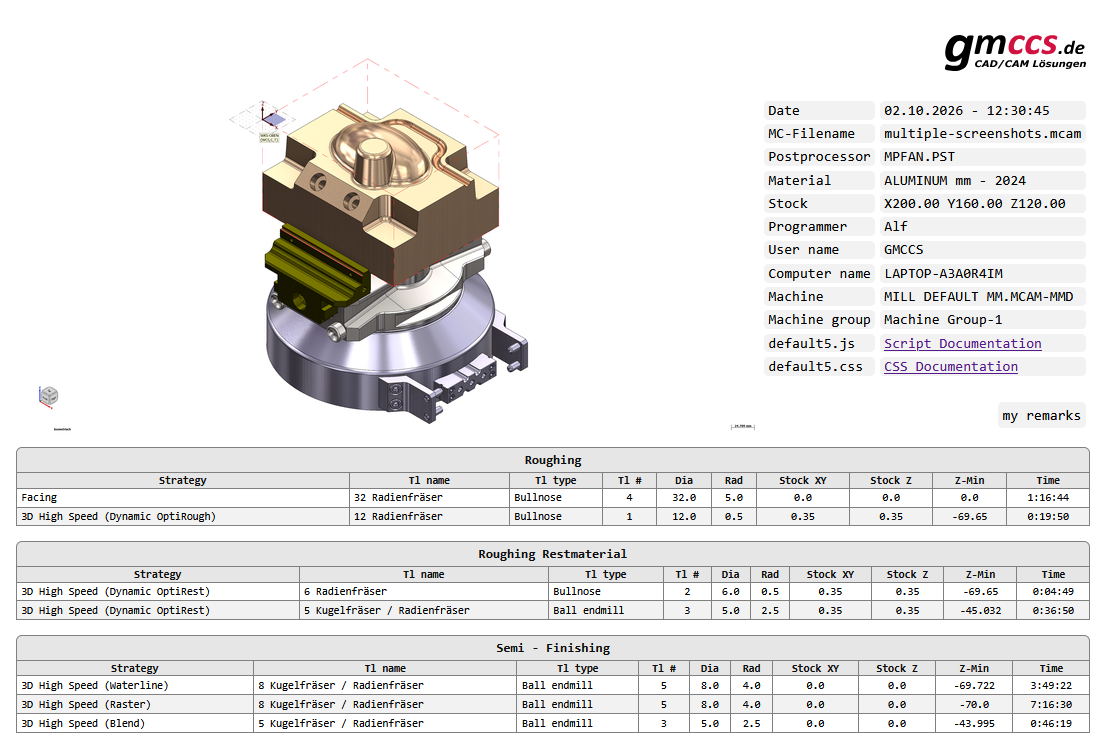Click the Dia value 12.0

[x=684, y=517]
